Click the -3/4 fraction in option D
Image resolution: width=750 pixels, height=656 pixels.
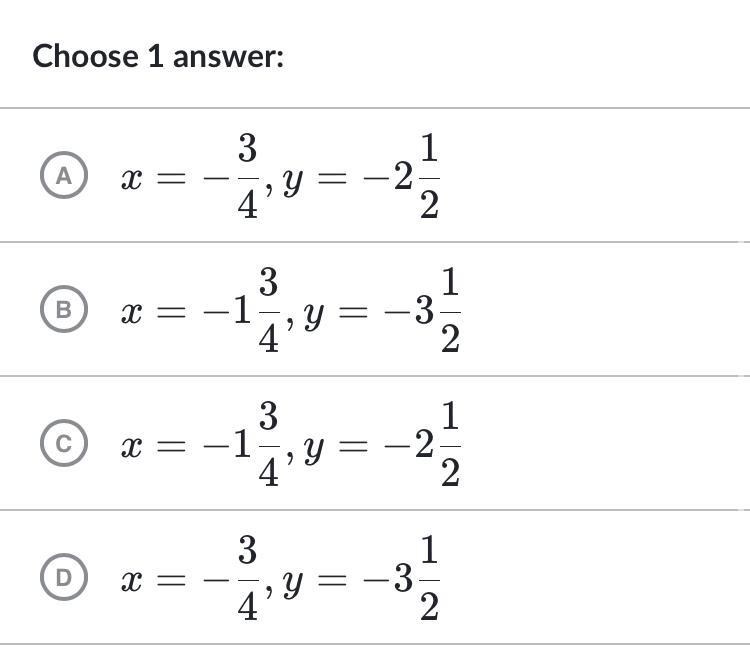point(231,578)
